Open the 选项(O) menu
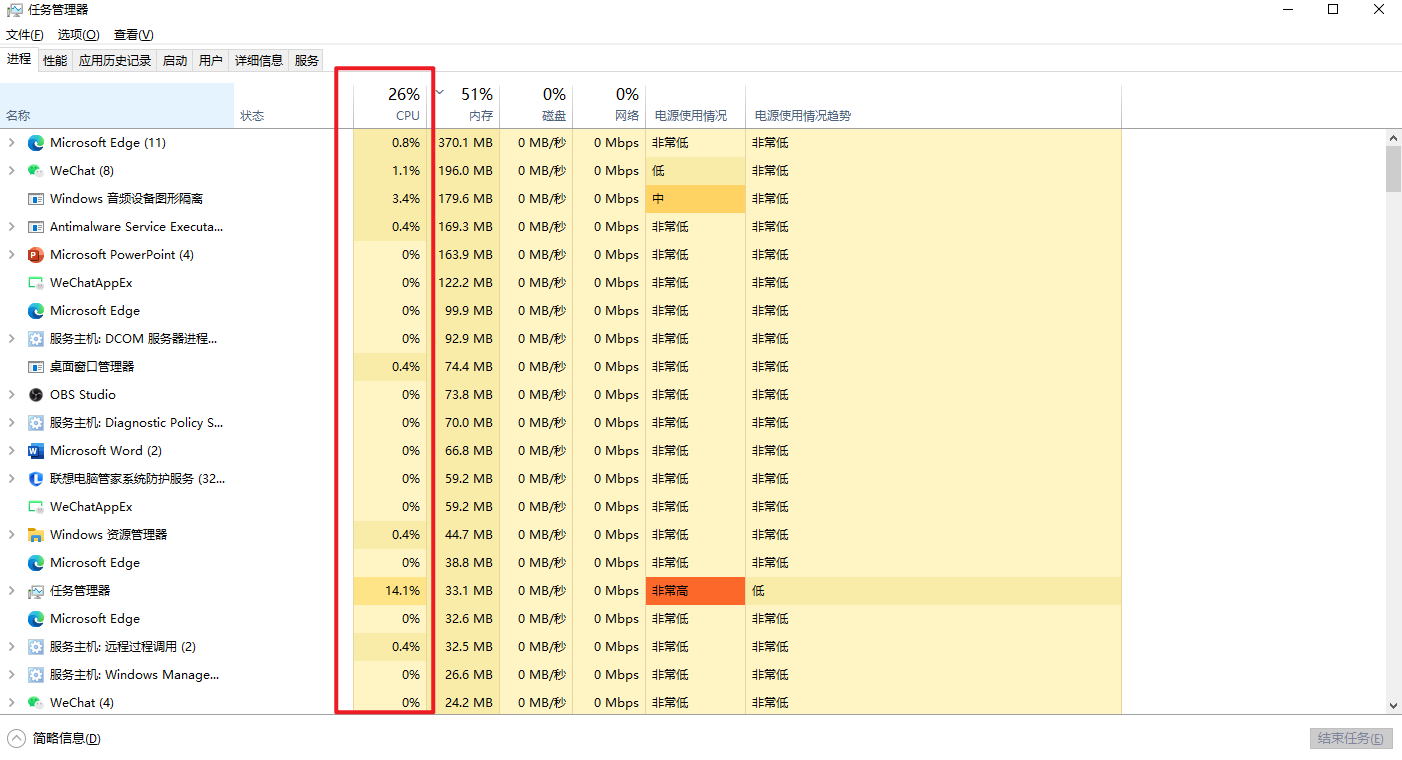 (78, 35)
